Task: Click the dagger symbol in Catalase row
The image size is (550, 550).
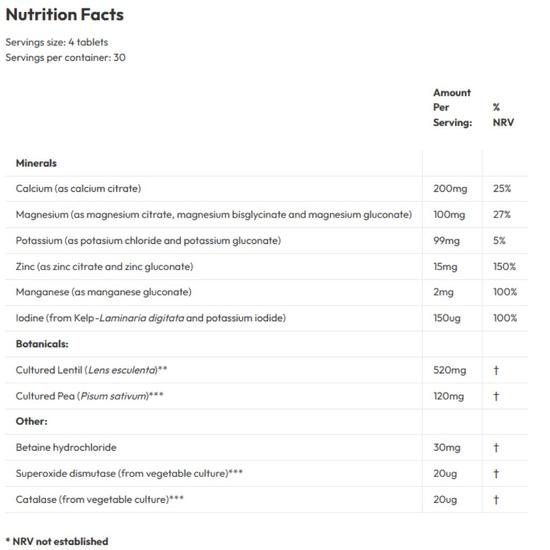Action: pyautogui.click(x=496, y=499)
